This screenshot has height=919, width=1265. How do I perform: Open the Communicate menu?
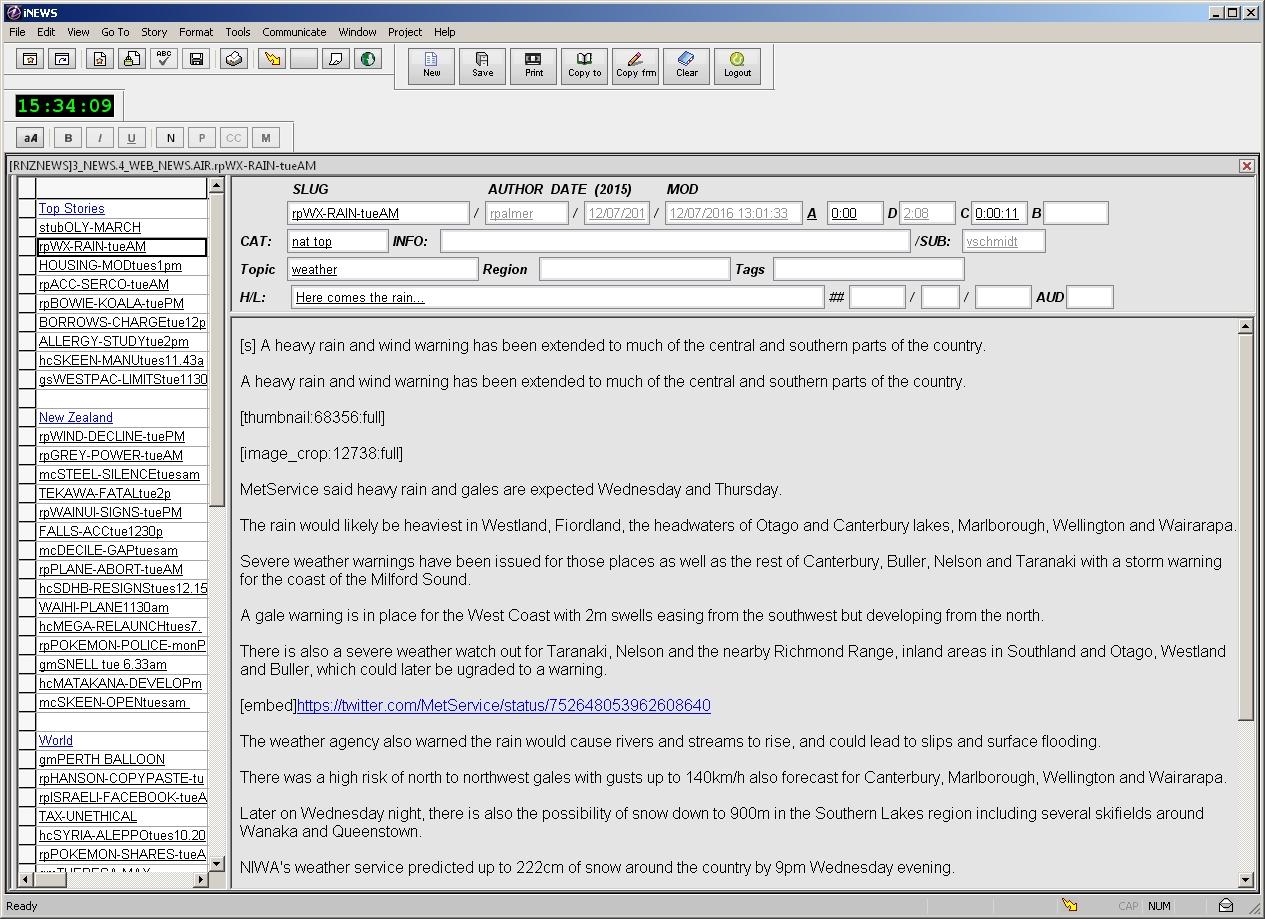(x=294, y=31)
